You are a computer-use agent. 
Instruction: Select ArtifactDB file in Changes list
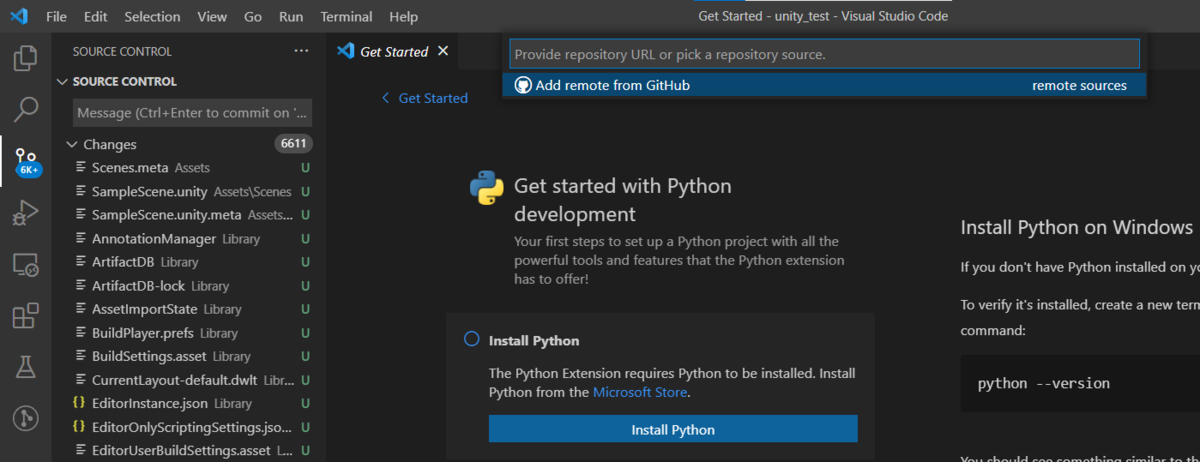coord(190,262)
